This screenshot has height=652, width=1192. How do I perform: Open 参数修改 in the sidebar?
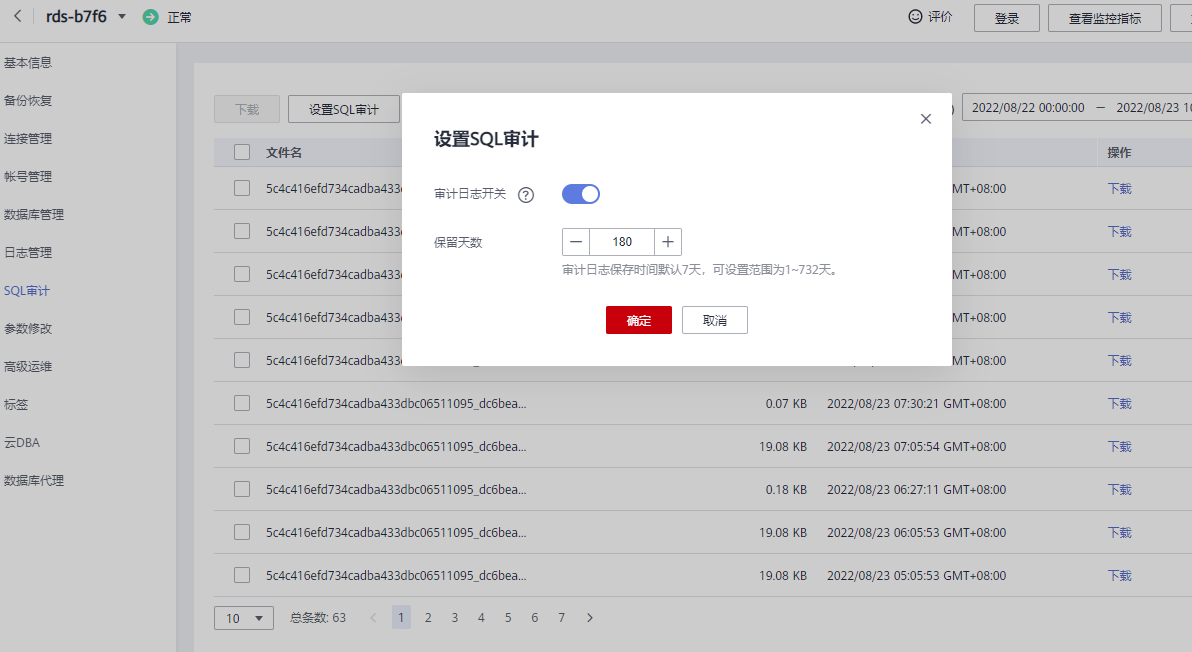click(28, 328)
